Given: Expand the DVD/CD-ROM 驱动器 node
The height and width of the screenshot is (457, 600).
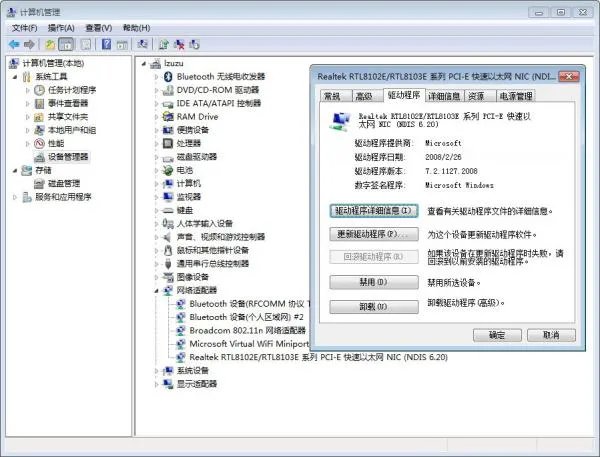Looking at the screenshot, I should [x=157, y=90].
